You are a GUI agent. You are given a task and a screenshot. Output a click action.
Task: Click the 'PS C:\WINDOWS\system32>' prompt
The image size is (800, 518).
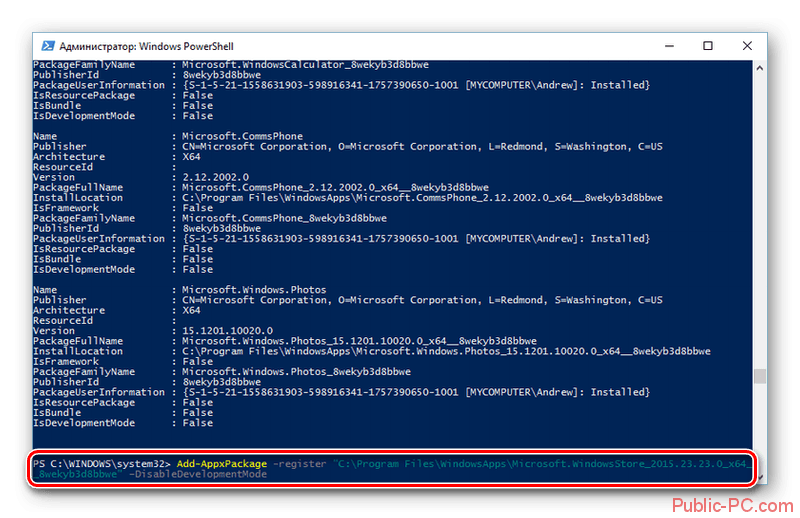[102, 464]
